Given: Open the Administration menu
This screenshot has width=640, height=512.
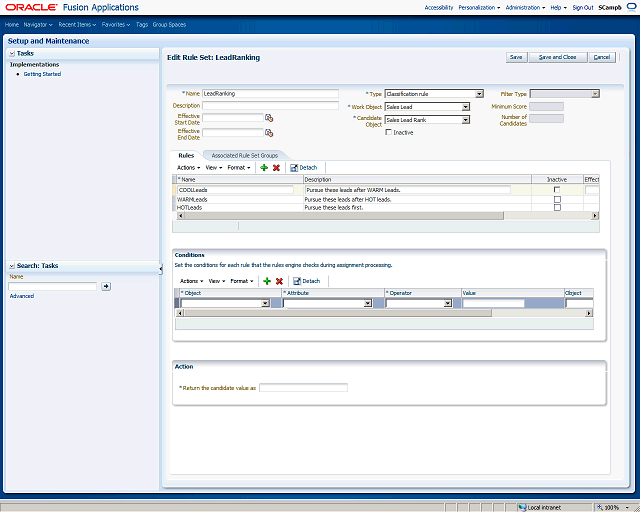Looking at the screenshot, I should (525, 7).
